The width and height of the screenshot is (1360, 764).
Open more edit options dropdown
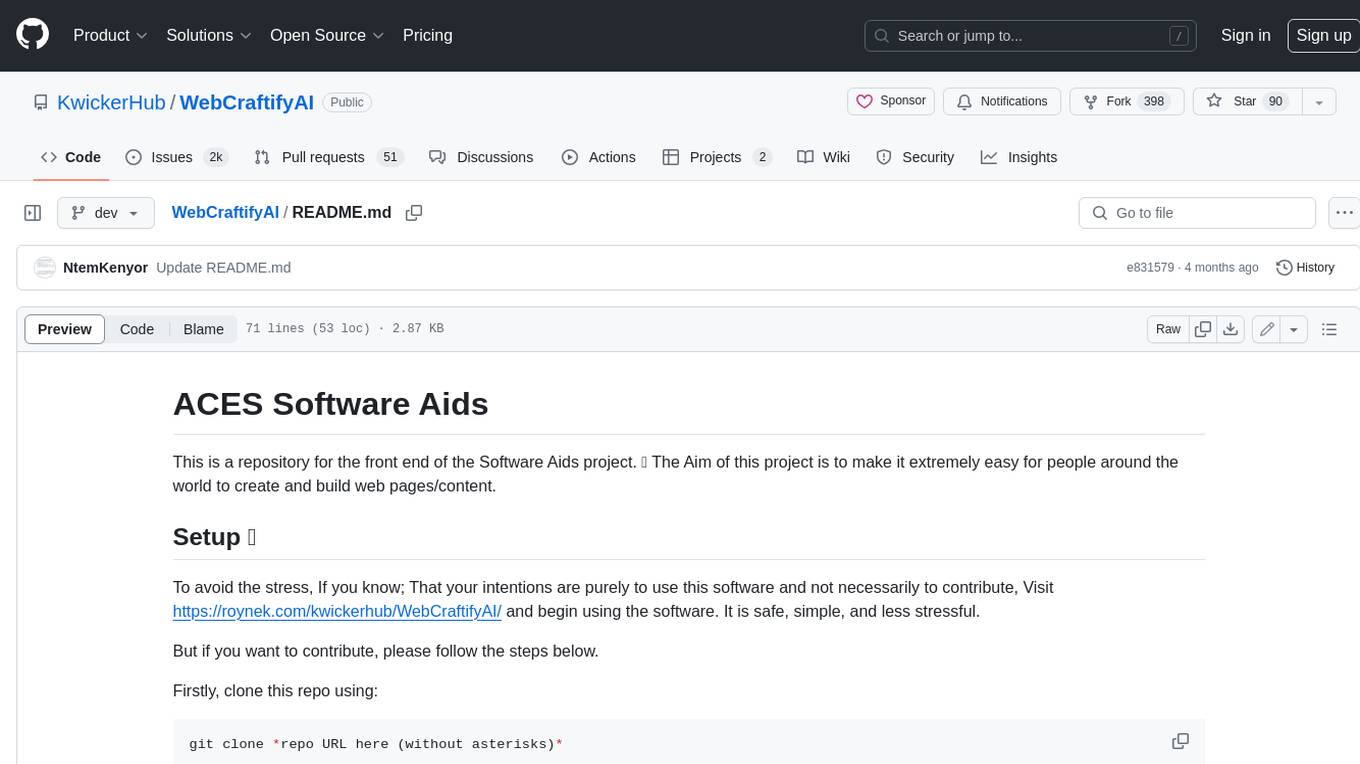pos(1294,329)
